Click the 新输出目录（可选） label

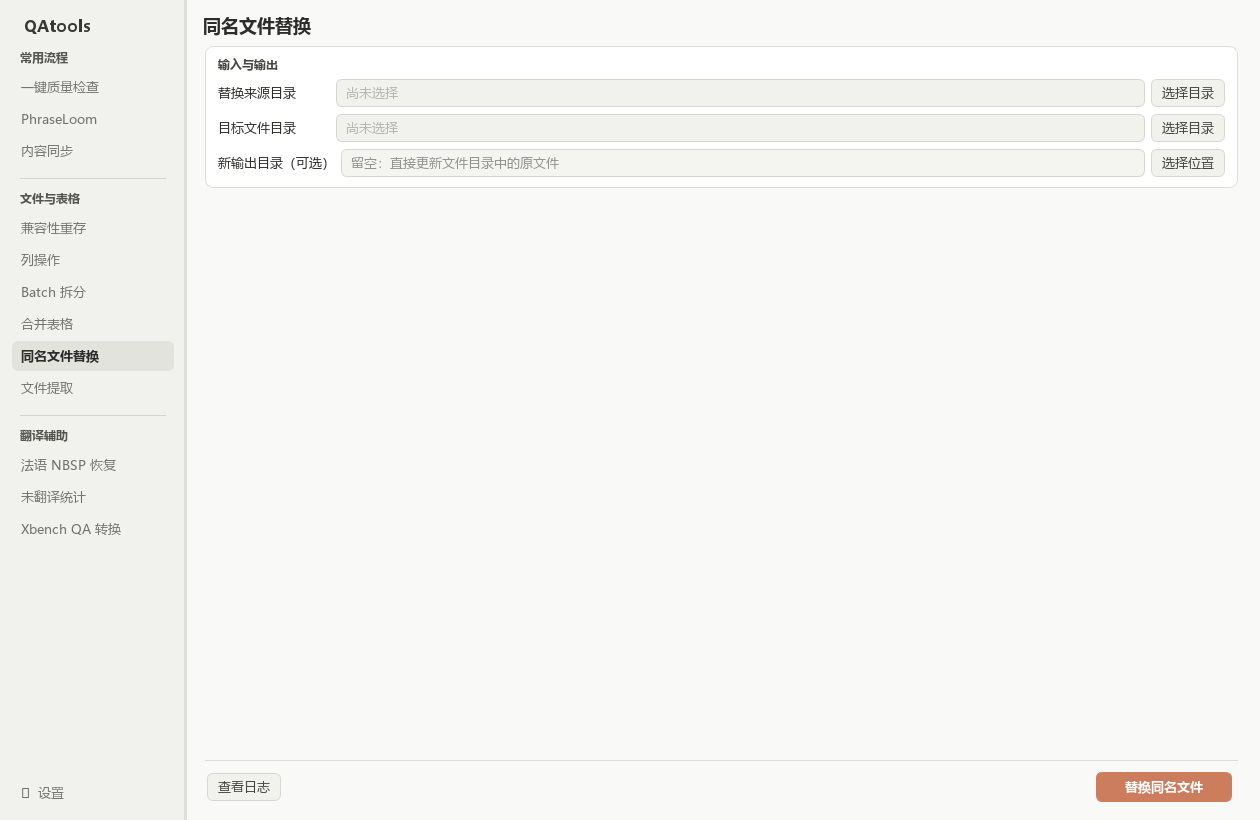point(276,163)
